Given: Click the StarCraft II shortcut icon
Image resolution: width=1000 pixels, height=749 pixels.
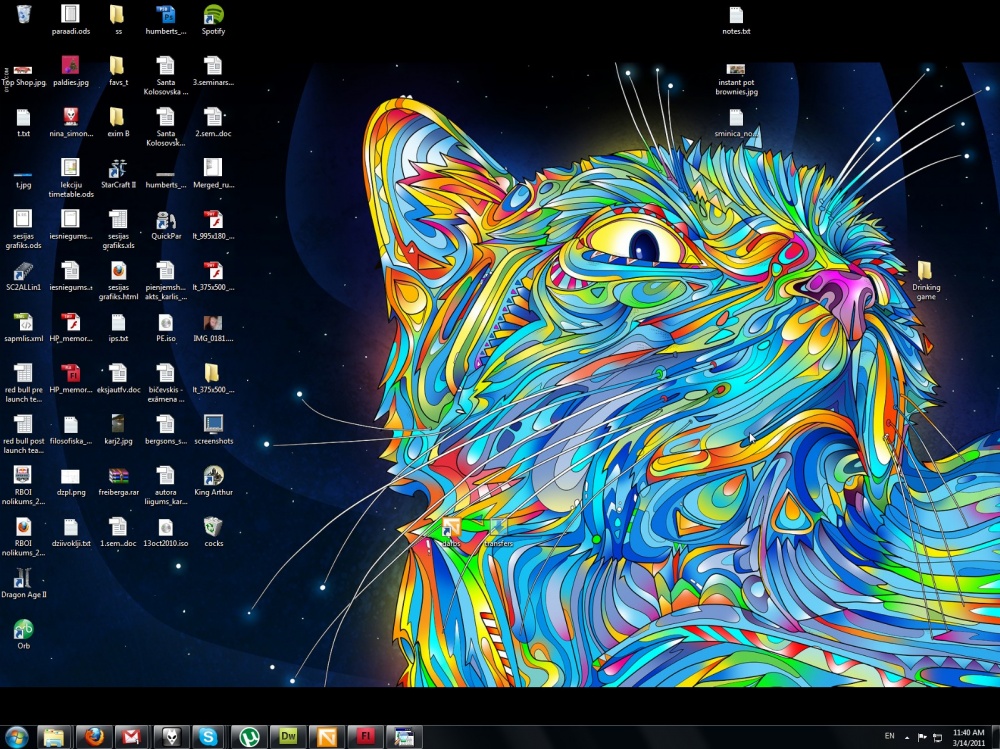Looking at the screenshot, I should (118, 168).
